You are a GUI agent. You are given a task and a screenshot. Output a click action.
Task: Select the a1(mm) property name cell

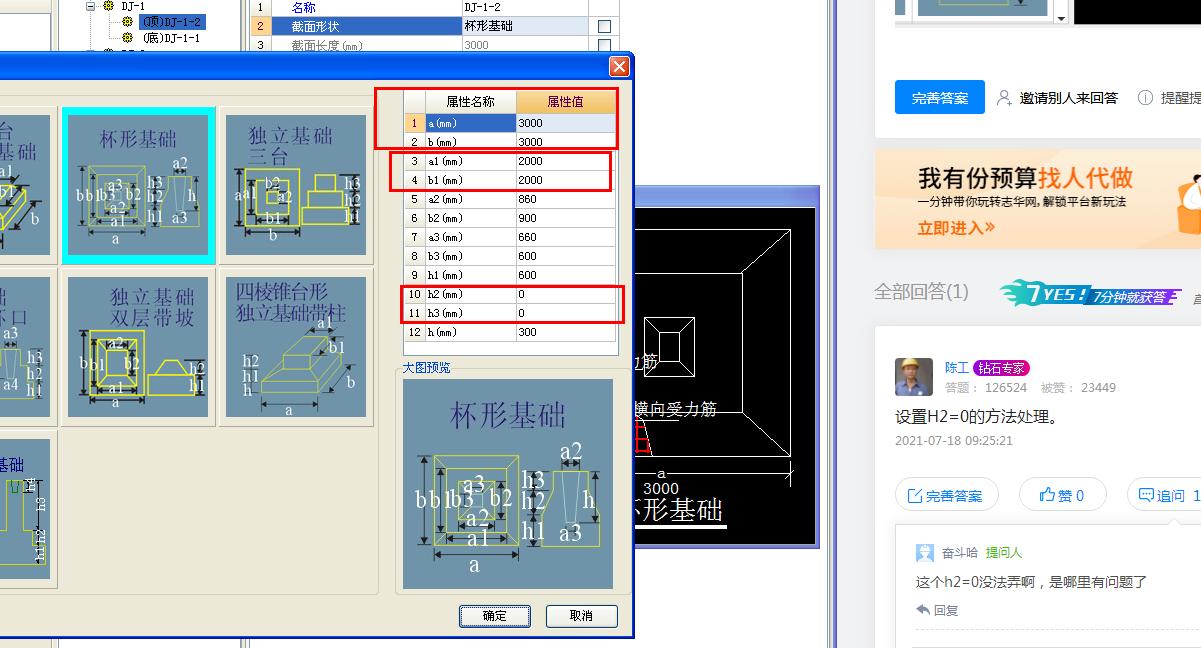(x=470, y=161)
